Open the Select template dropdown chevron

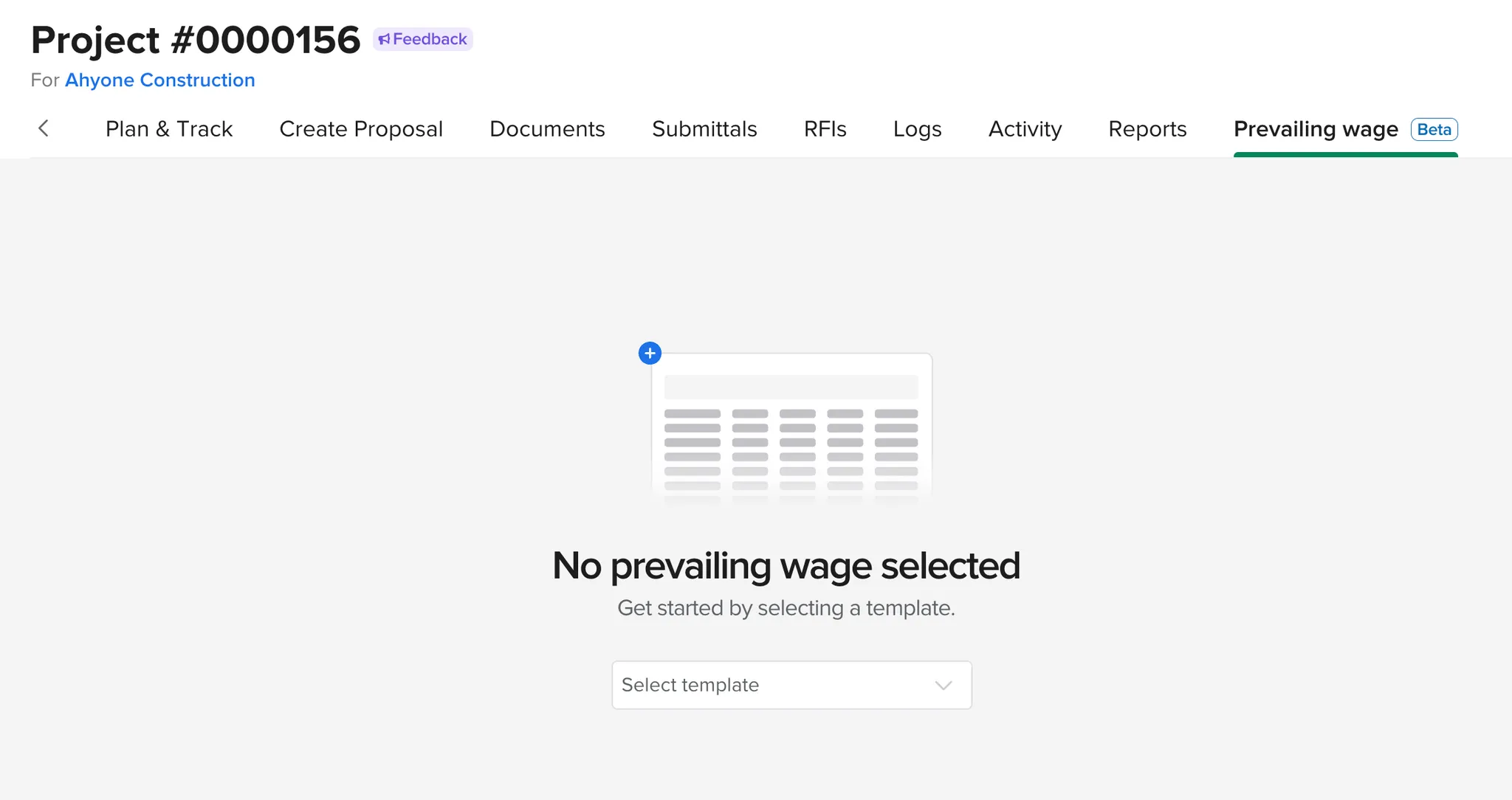(942, 686)
